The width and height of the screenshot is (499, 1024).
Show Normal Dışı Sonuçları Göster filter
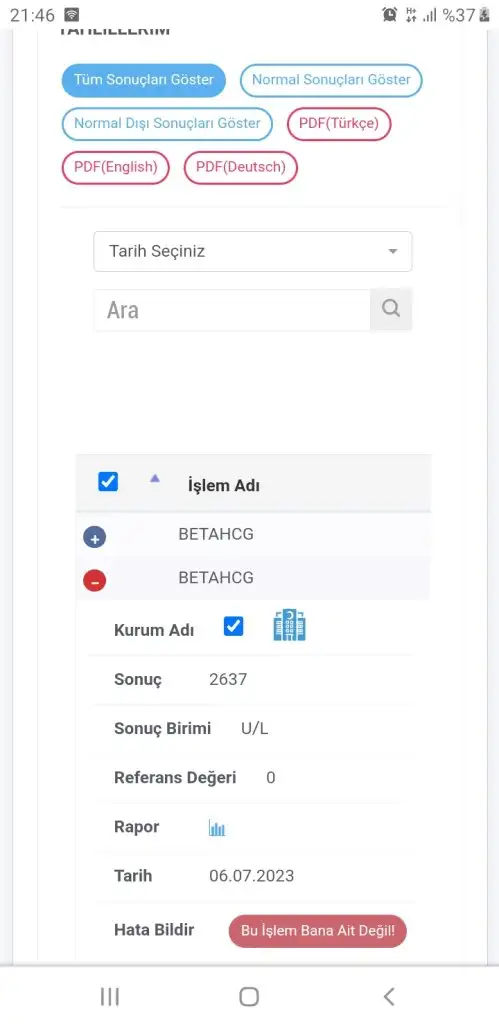point(167,123)
